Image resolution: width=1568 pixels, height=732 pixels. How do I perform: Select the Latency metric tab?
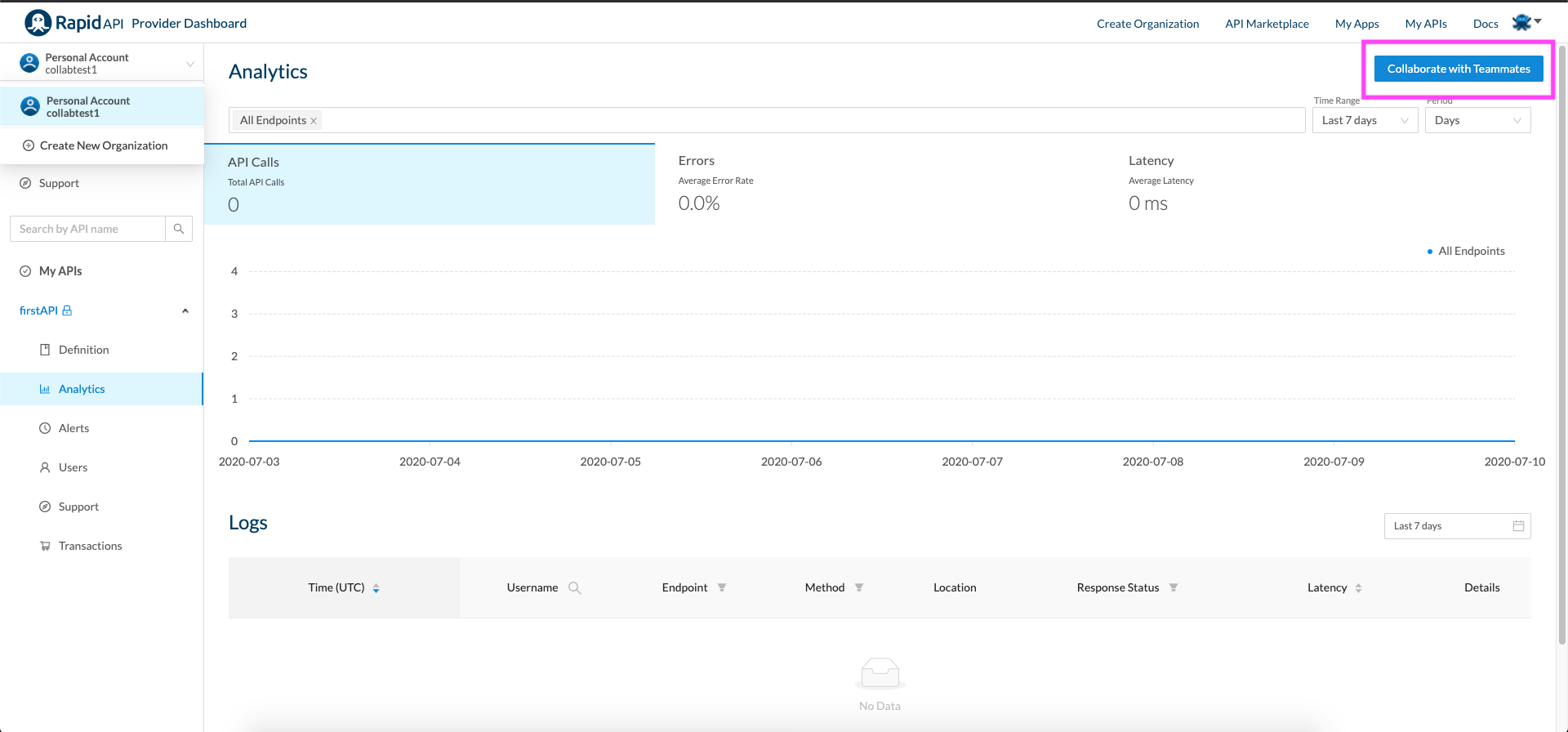(1330, 184)
